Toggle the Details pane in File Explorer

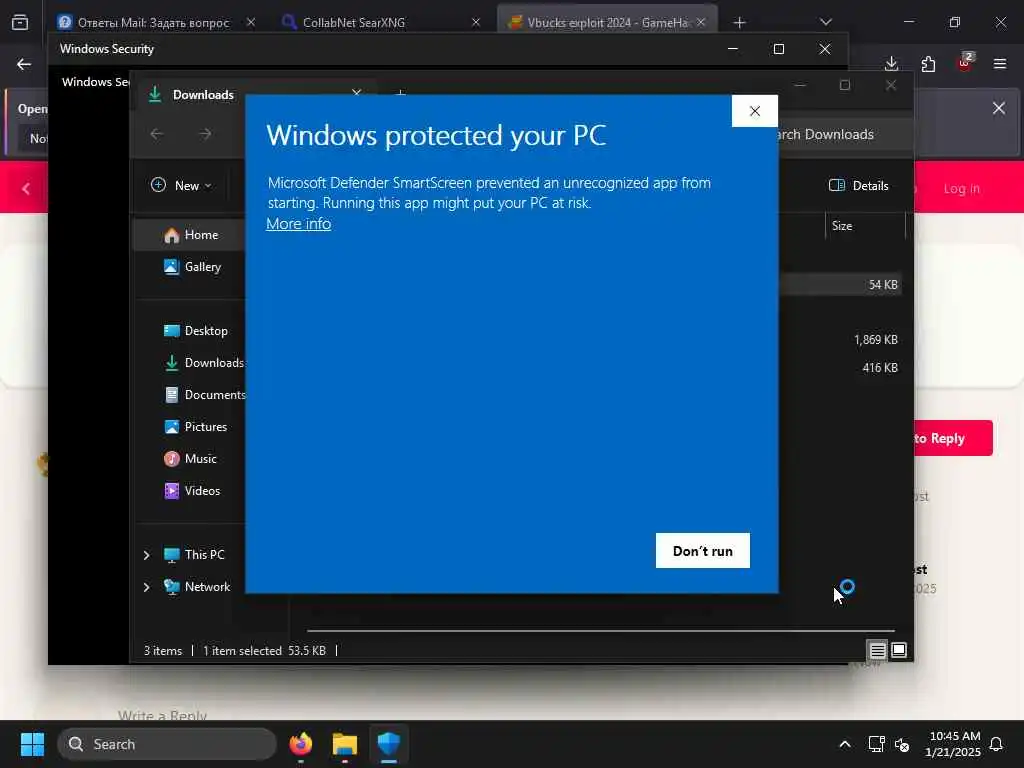(x=858, y=185)
